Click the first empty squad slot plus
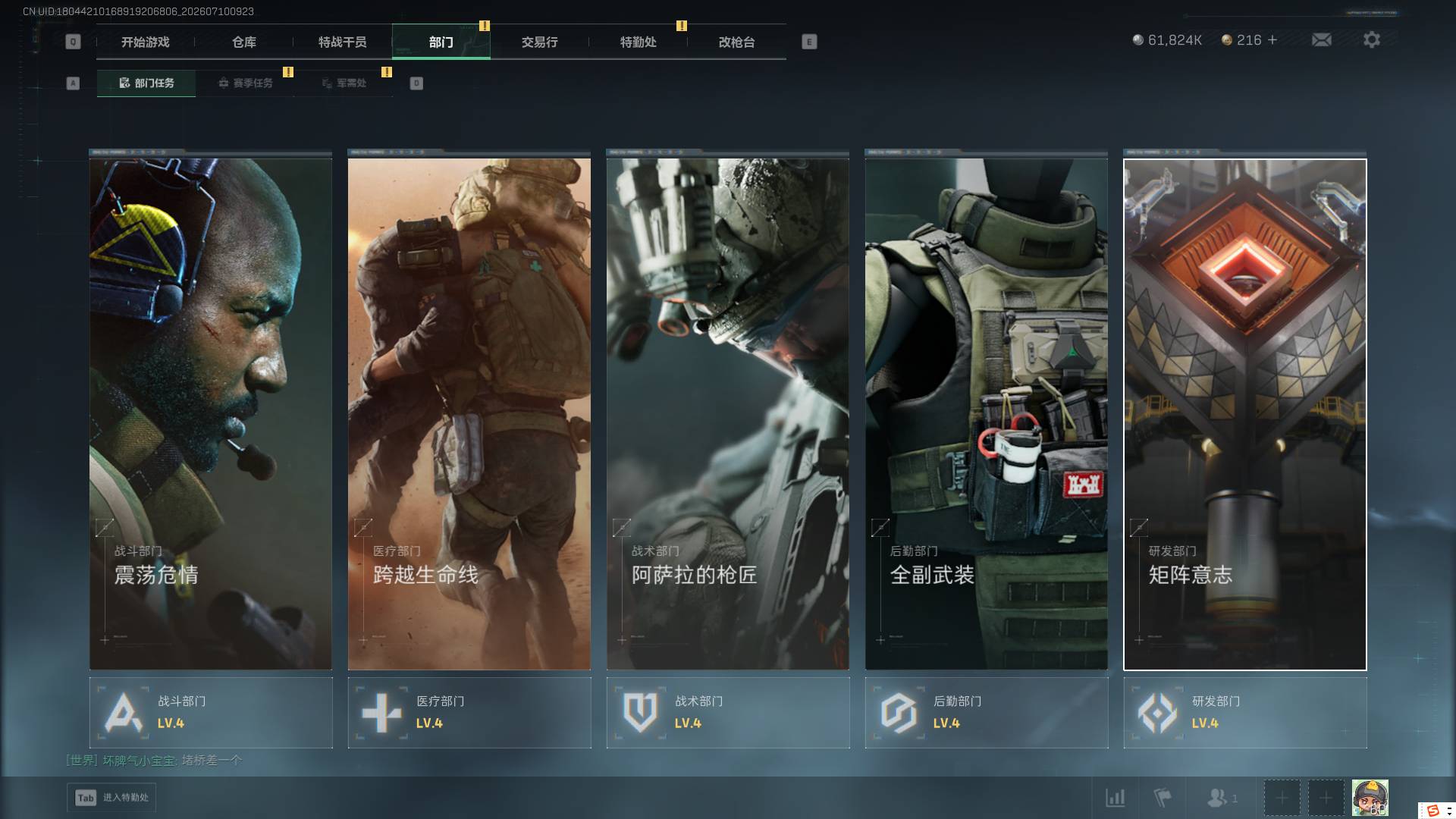Screen dimensions: 1456x819 [1282, 798]
